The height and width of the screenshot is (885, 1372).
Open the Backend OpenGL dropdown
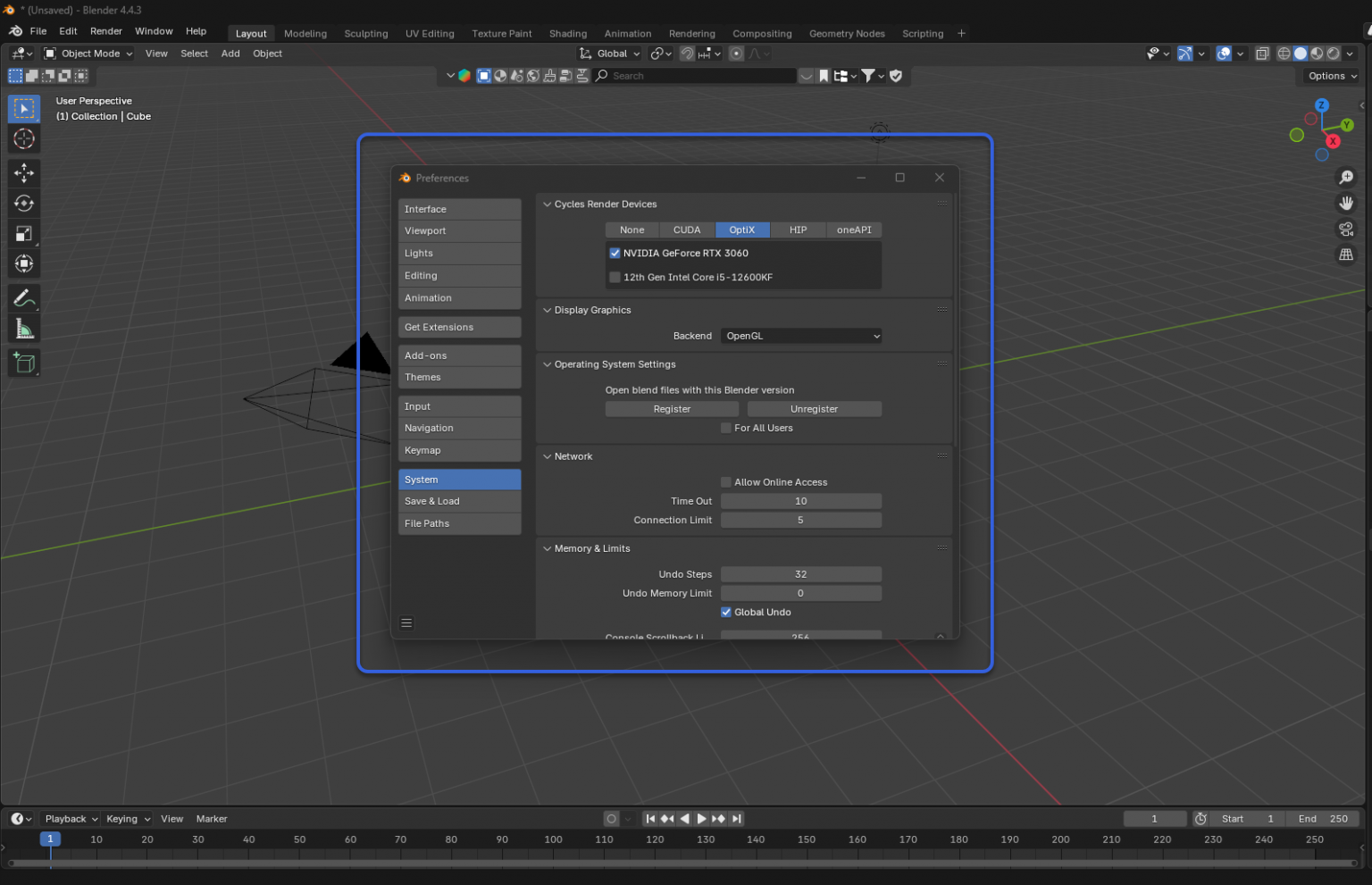click(800, 336)
